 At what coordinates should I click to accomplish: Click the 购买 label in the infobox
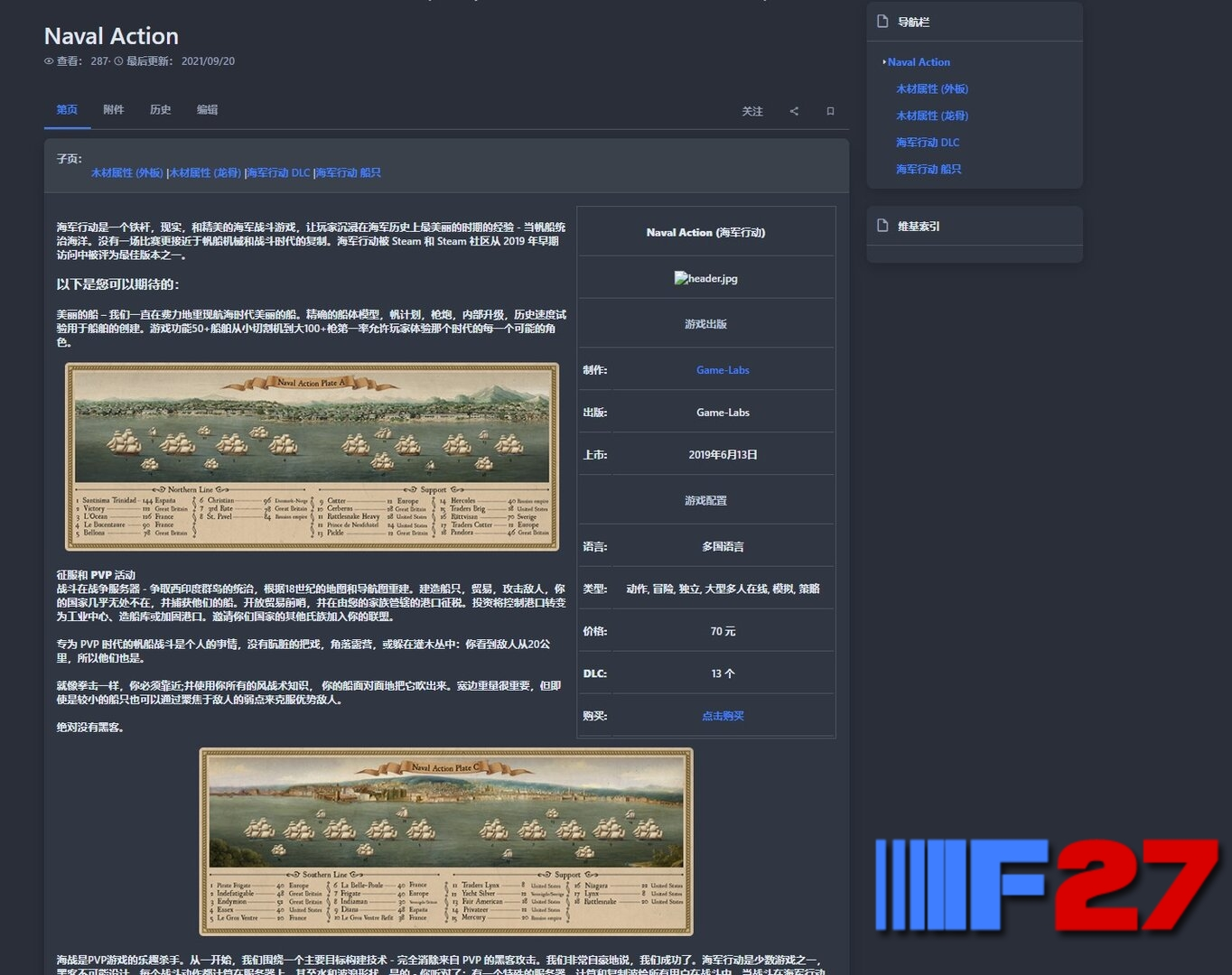[x=595, y=716]
